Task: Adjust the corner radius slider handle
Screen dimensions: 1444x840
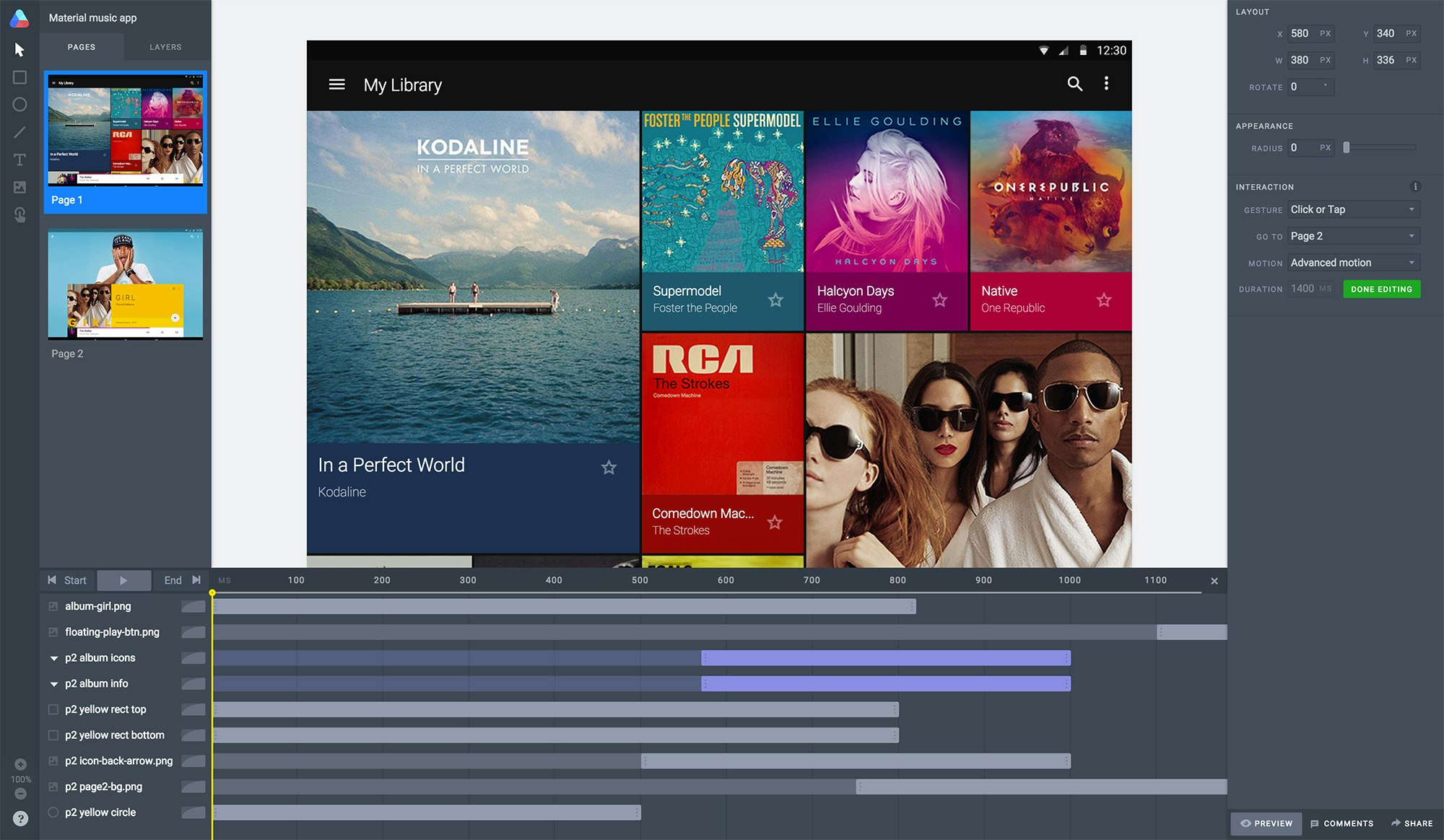Action: (1346, 148)
